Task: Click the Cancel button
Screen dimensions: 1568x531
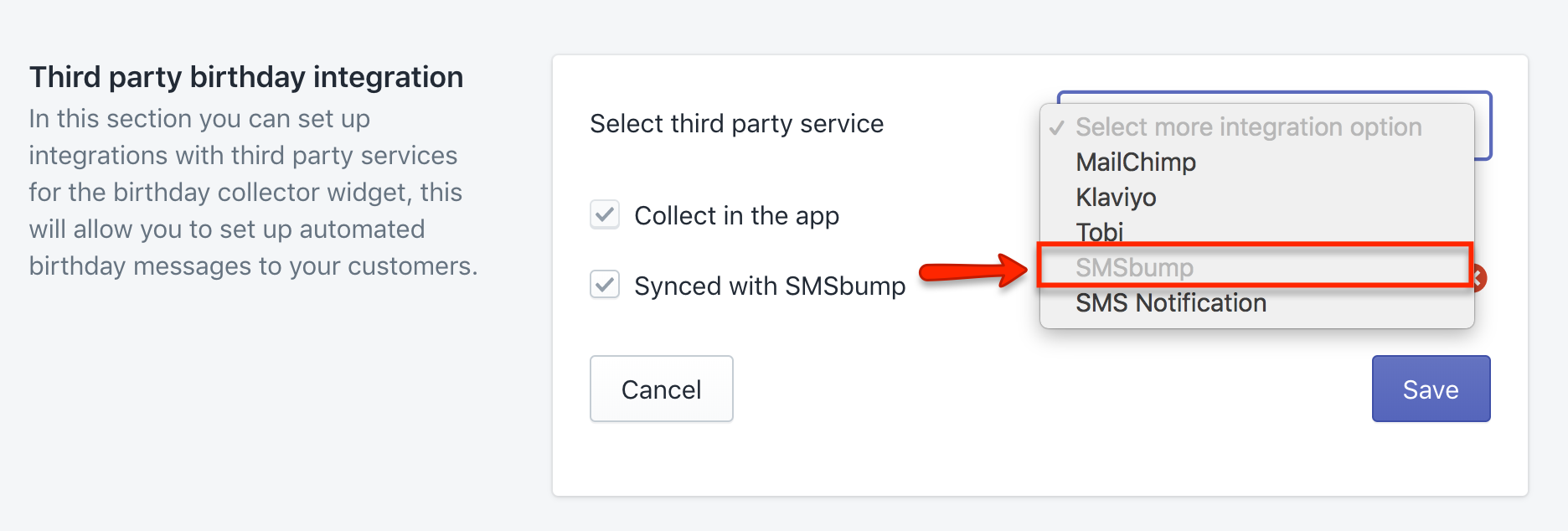Action: [662, 389]
